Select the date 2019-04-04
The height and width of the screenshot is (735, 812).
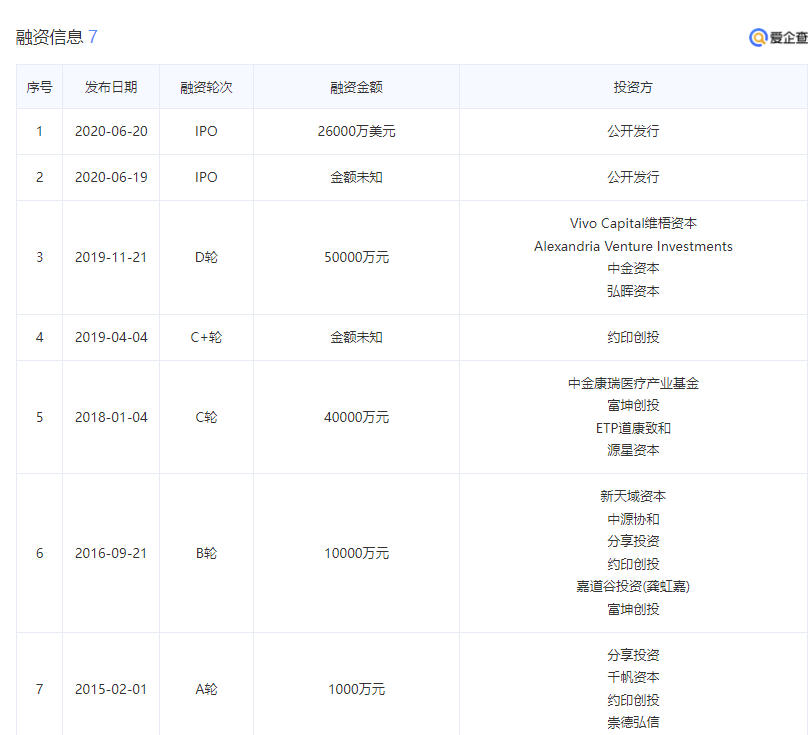point(111,337)
